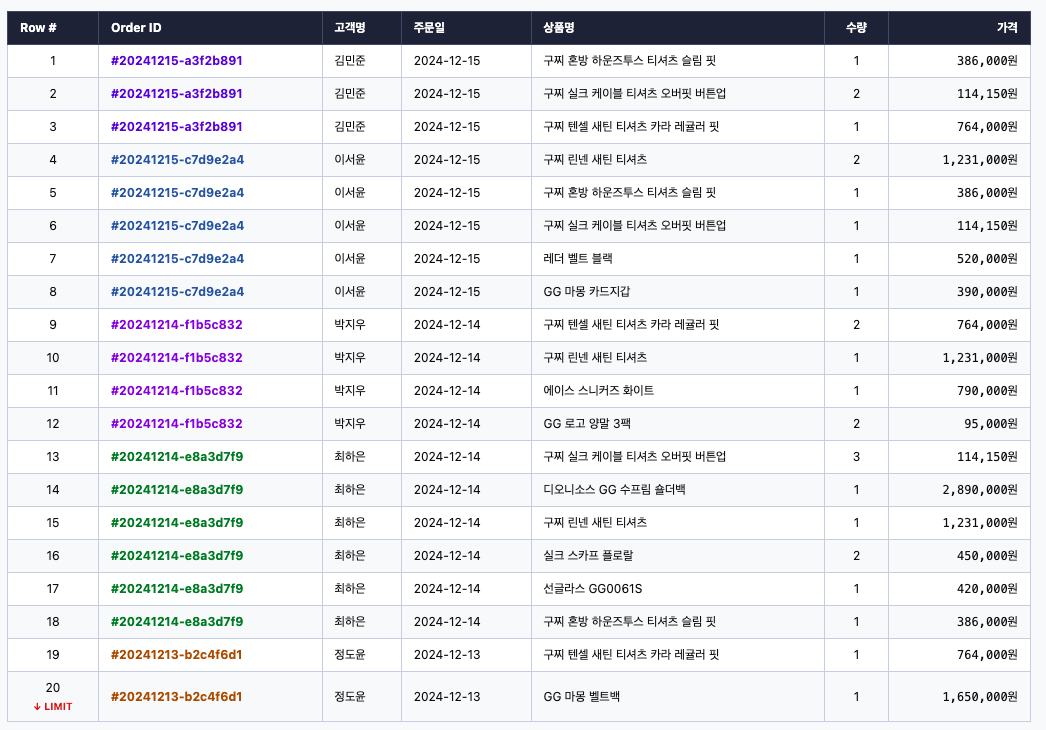Viewport: 1046px width, 730px height.
Task: Click the price 520,000원
Action: (987, 259)
